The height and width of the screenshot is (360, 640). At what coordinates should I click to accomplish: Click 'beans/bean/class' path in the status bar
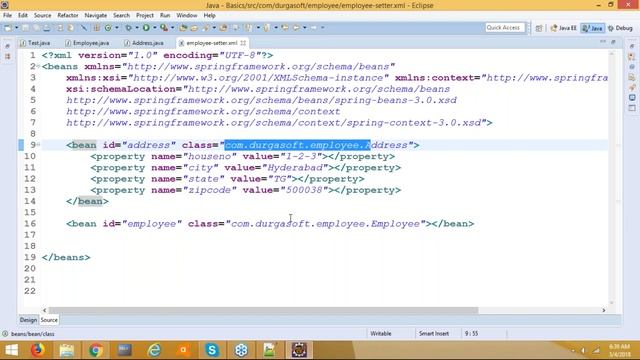click(x=33, y=334)
